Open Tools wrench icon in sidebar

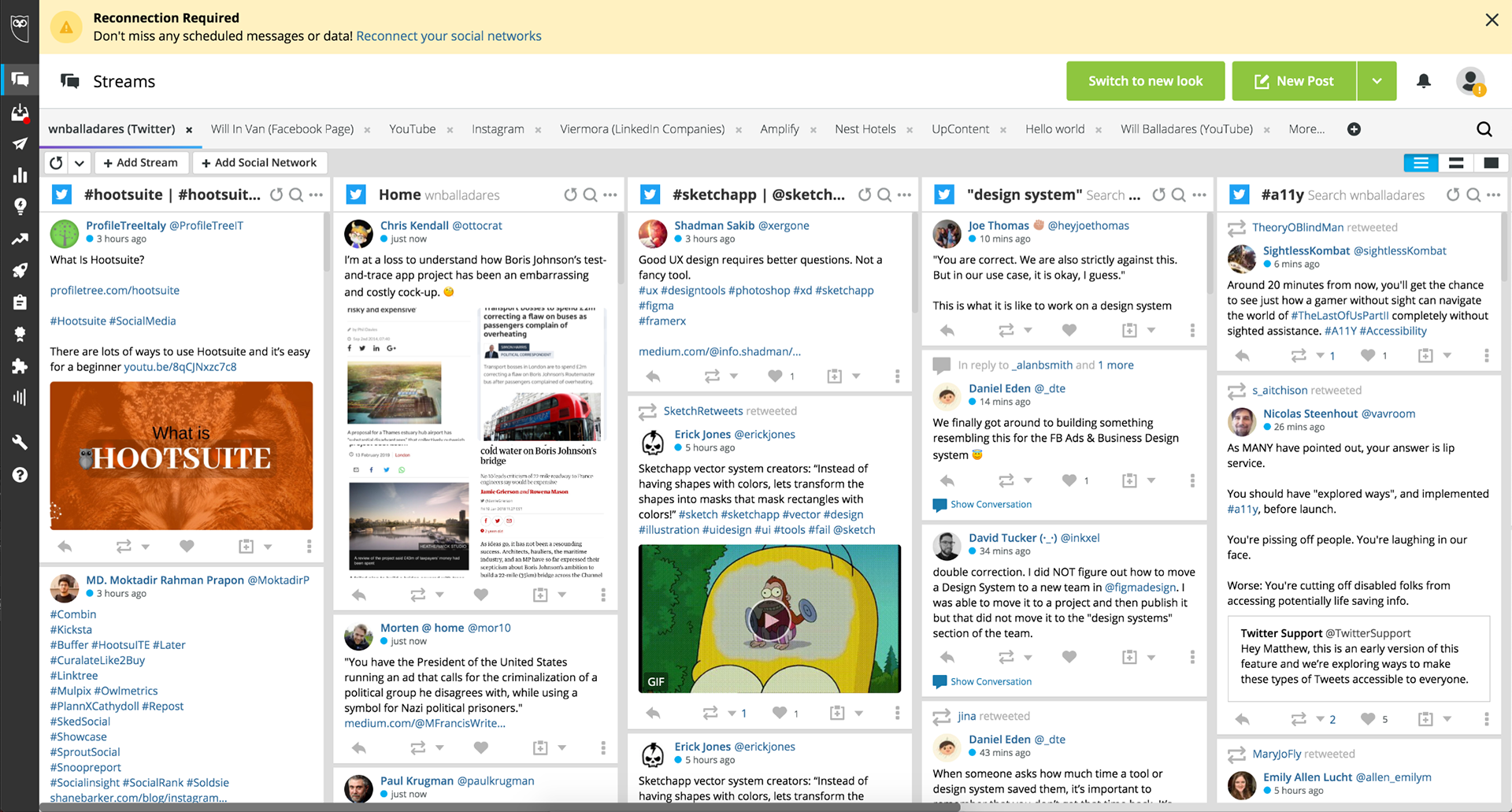(x=20, y=442)
